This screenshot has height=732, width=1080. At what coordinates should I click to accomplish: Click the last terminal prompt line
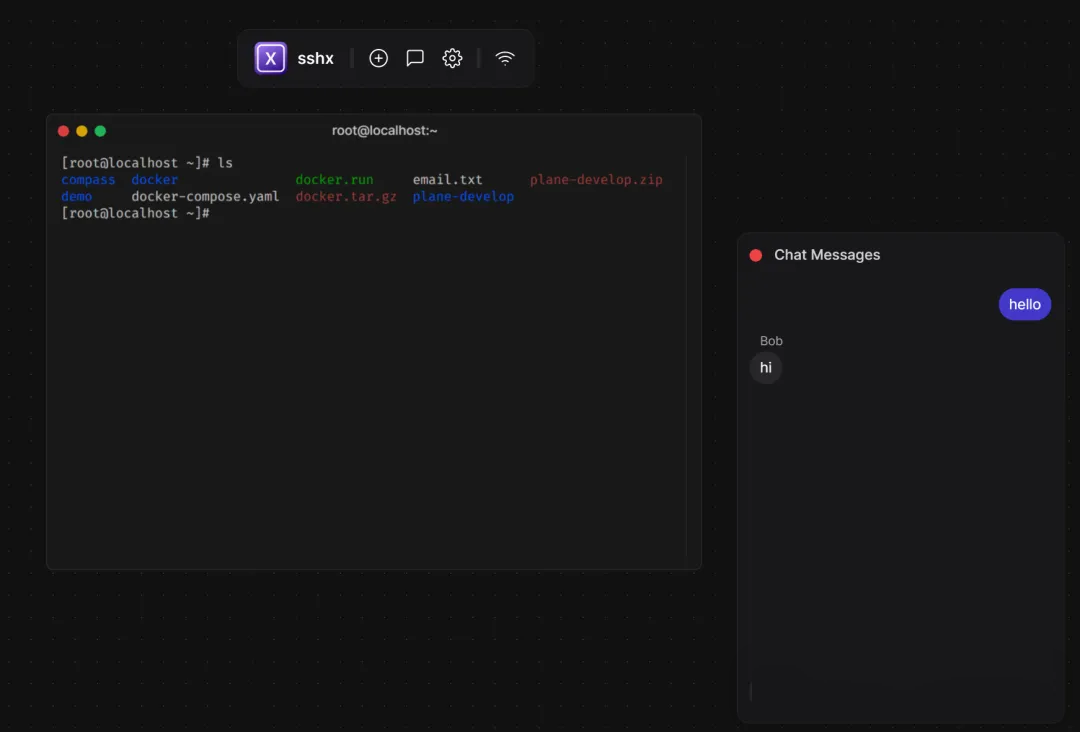tap(135, 213)
